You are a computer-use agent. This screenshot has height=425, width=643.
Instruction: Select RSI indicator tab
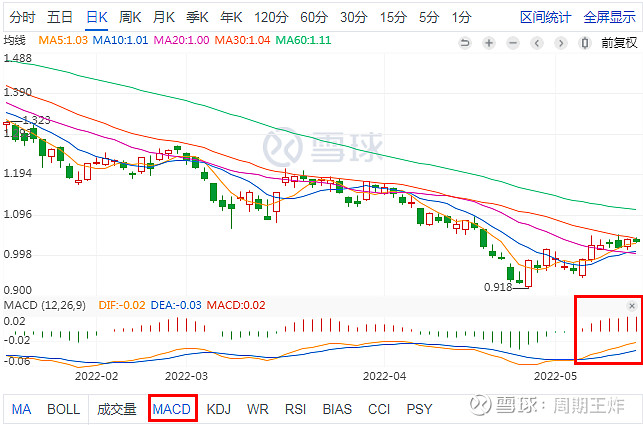pyautogui.click(x=296, y=409)
